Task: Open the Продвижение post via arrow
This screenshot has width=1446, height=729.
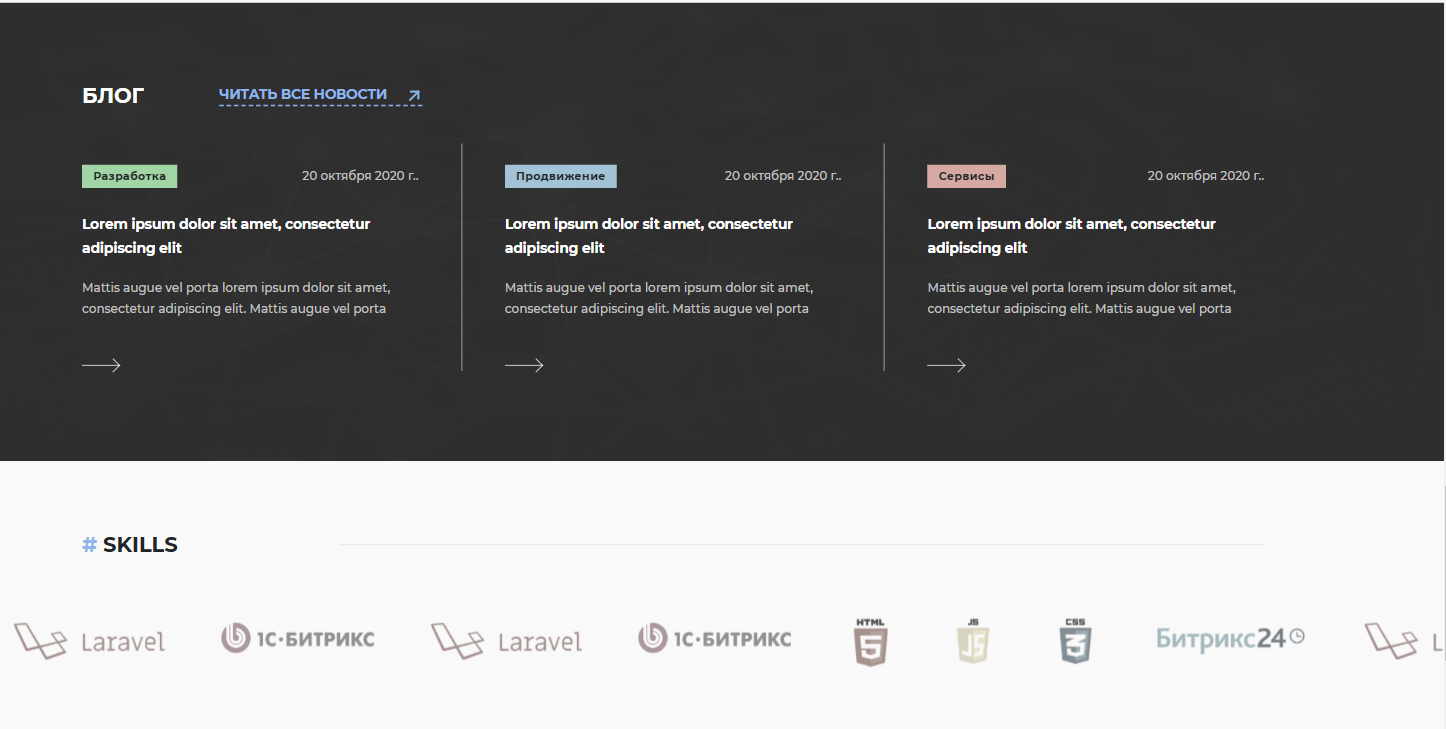Action: click(524, 366)
